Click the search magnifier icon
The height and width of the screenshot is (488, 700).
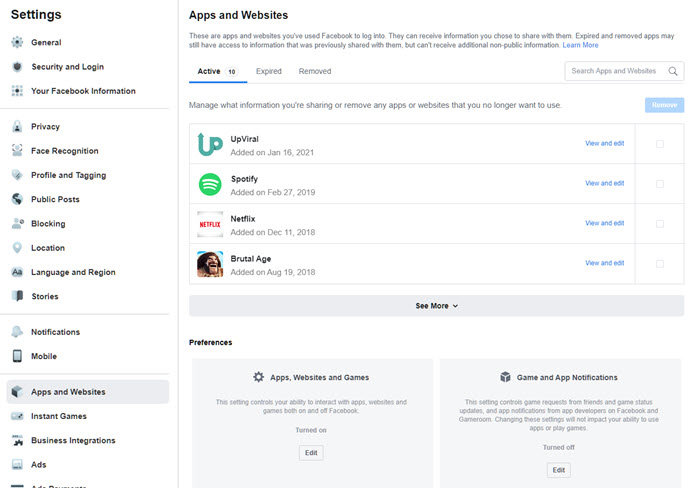point(673,71)
